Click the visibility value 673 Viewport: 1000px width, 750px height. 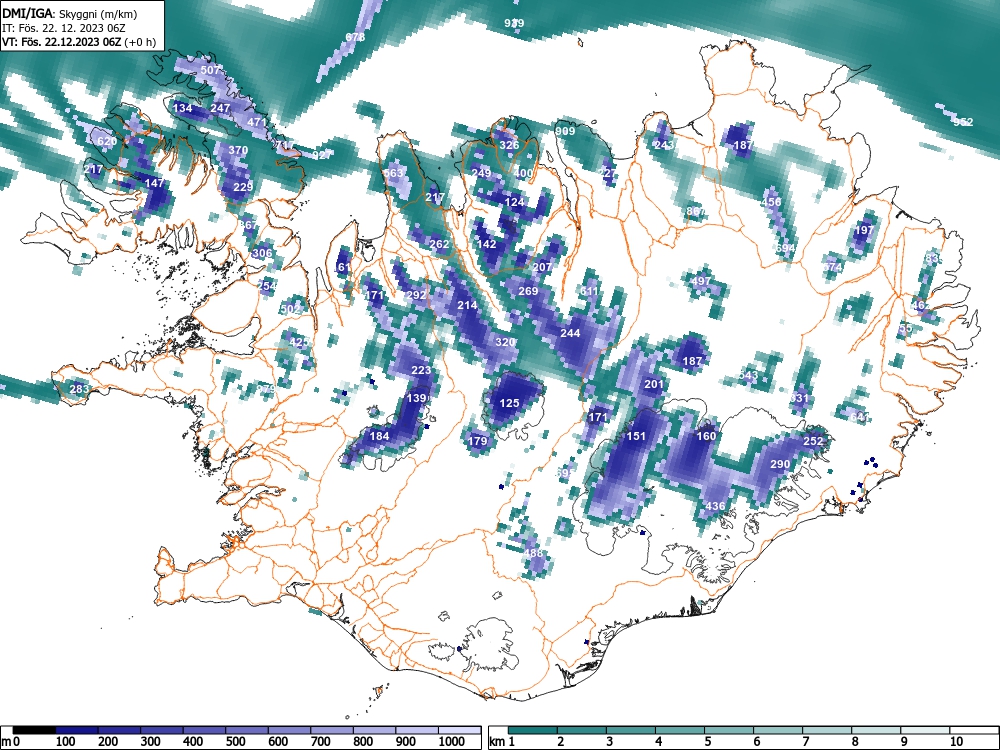tap(355, 37)
